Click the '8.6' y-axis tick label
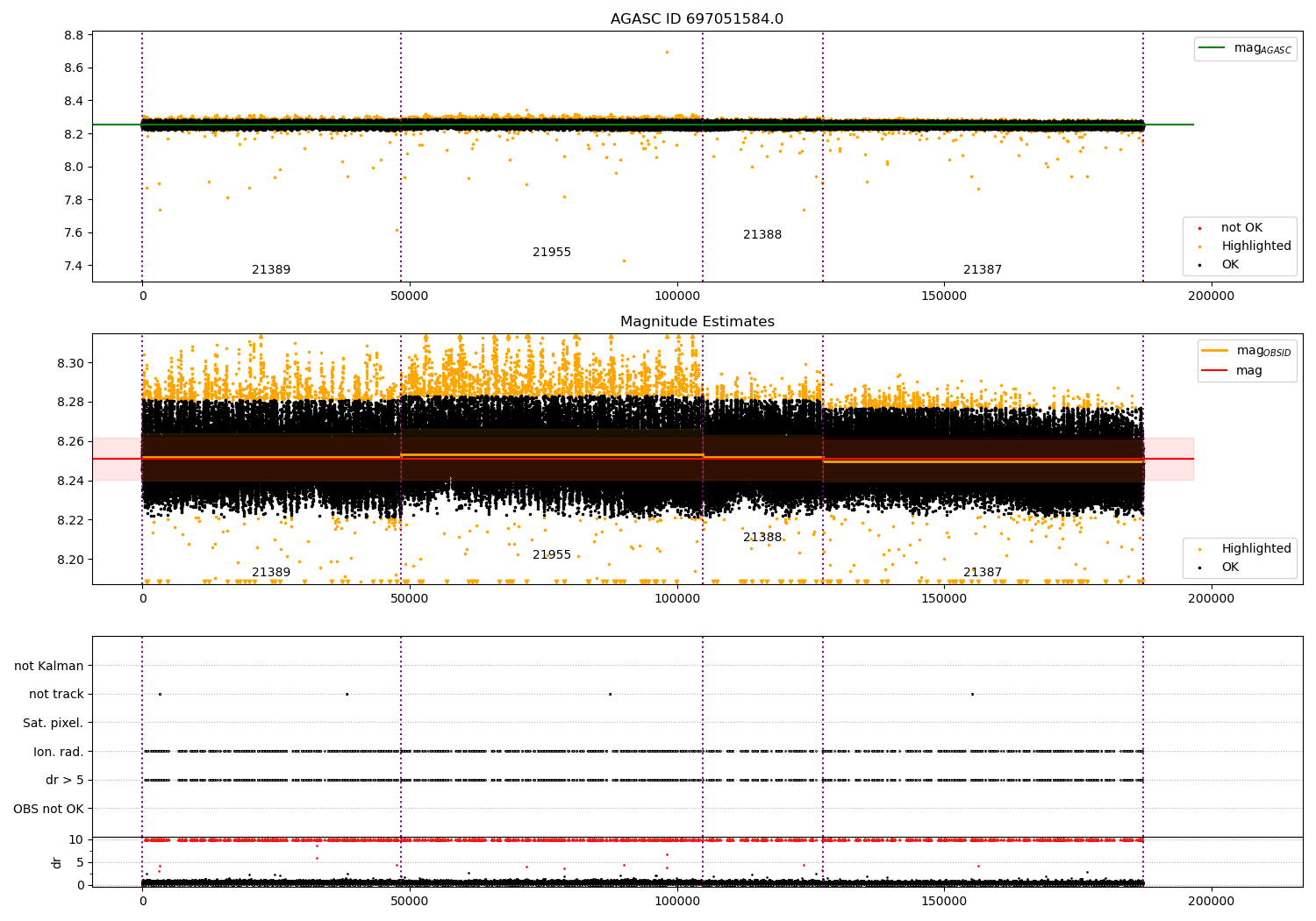The width and height of the screenshot is (1316, 921). (74, 68)
